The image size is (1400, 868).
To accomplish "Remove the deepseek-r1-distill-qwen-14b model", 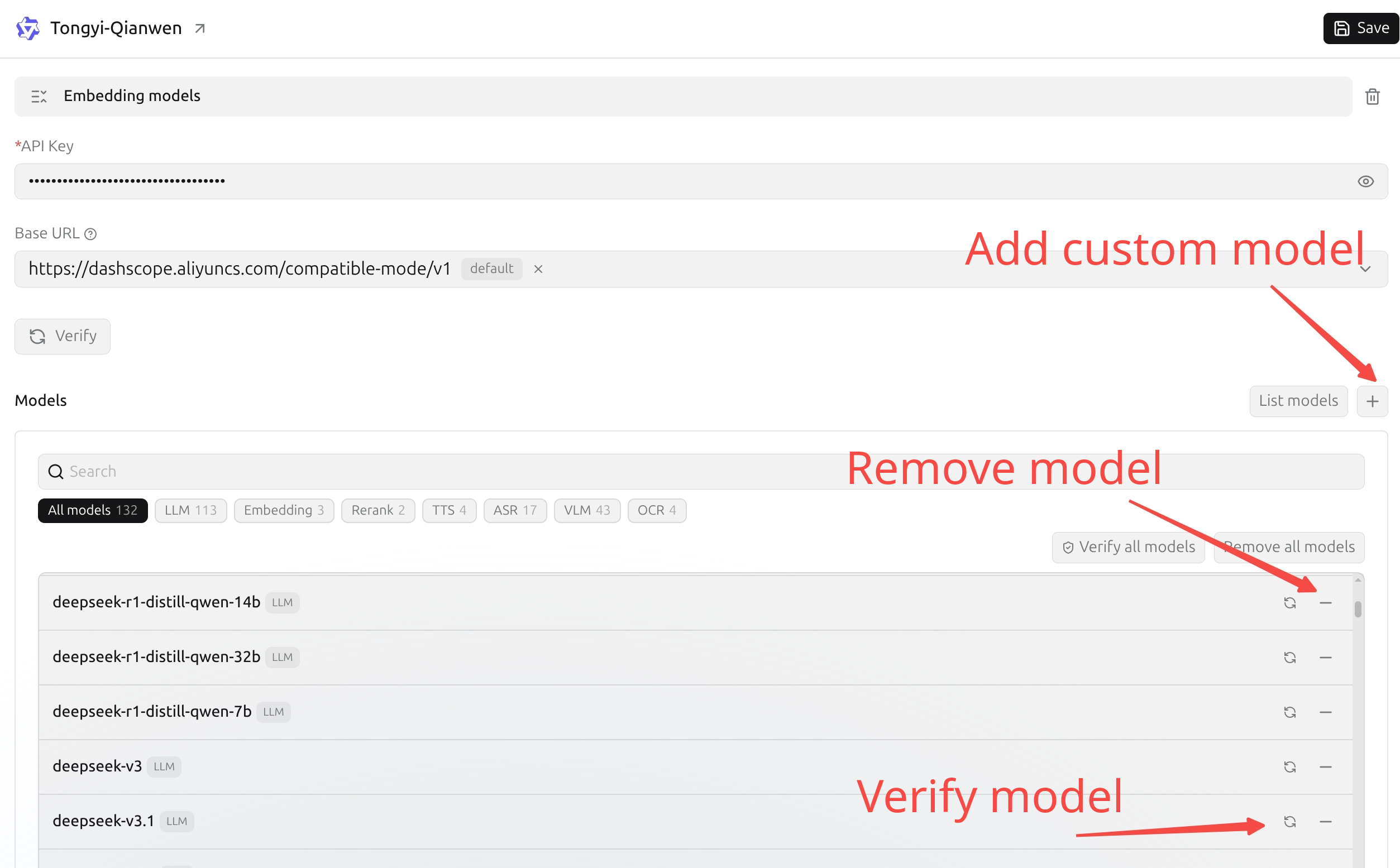I will [x=1325, y=603].
